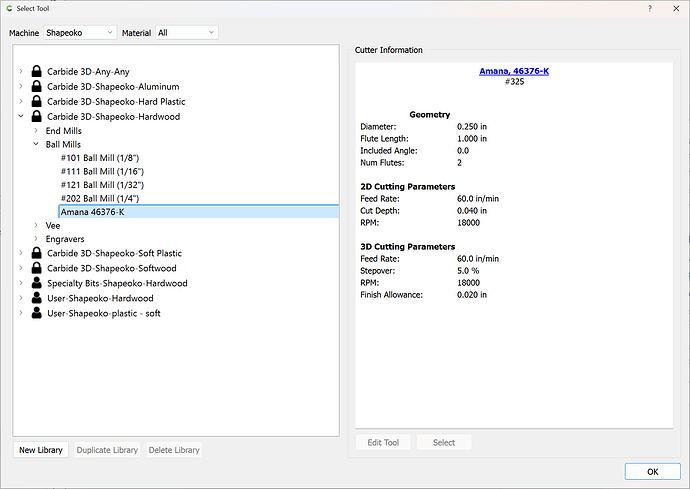
Task: Select the Amana 46376-K tool row
Action: tap(198, 212)
